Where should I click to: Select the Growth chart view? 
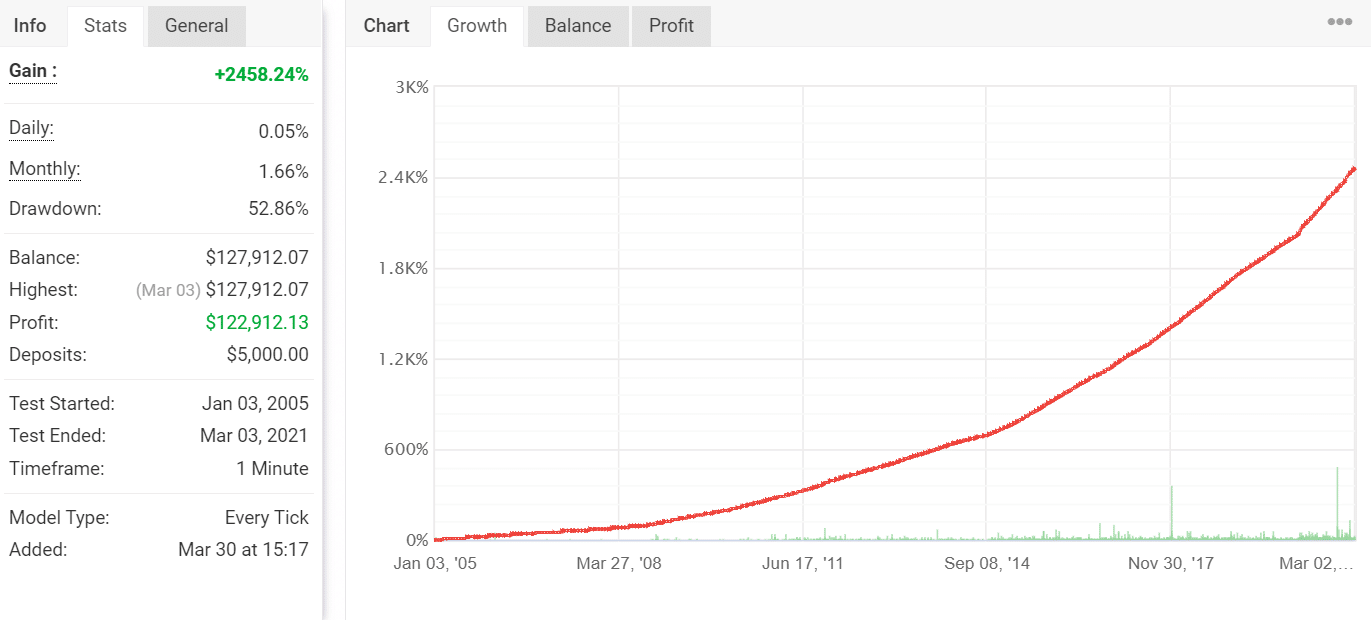tap(477, 26)
